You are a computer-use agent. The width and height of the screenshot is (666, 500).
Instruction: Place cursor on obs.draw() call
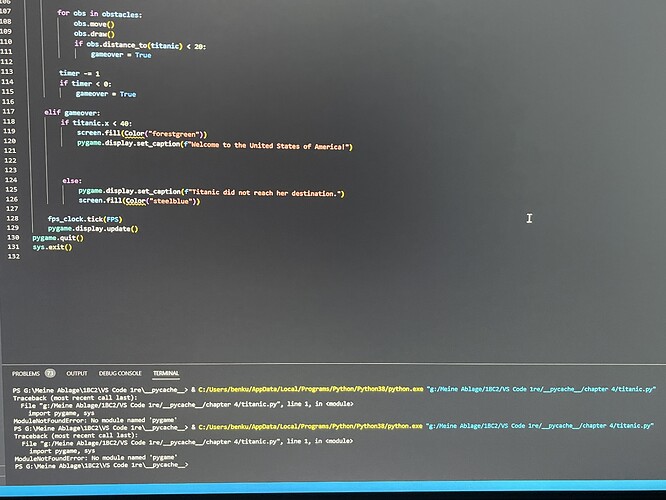coord(94,34)
